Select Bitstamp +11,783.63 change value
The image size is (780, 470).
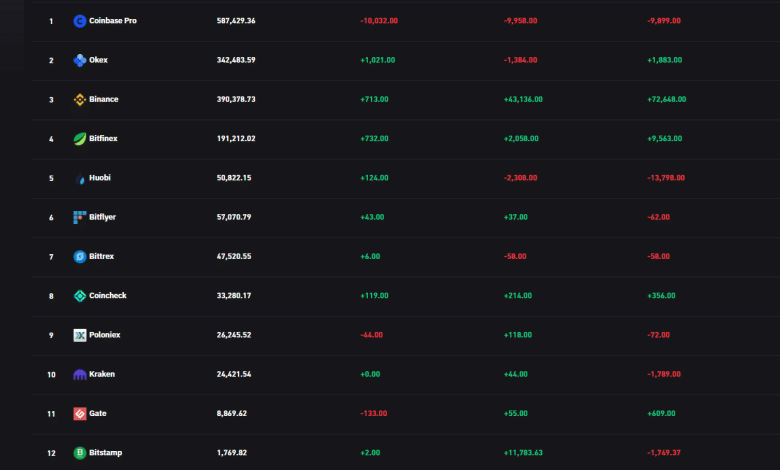(526, 453)
